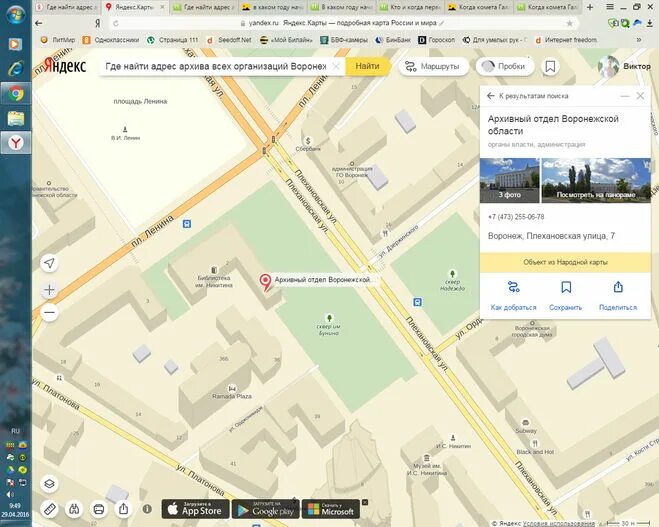Viewport: 659px width, 527px height.
Task: Open Google Chrome from the taskbar
Action: [16, 94]
